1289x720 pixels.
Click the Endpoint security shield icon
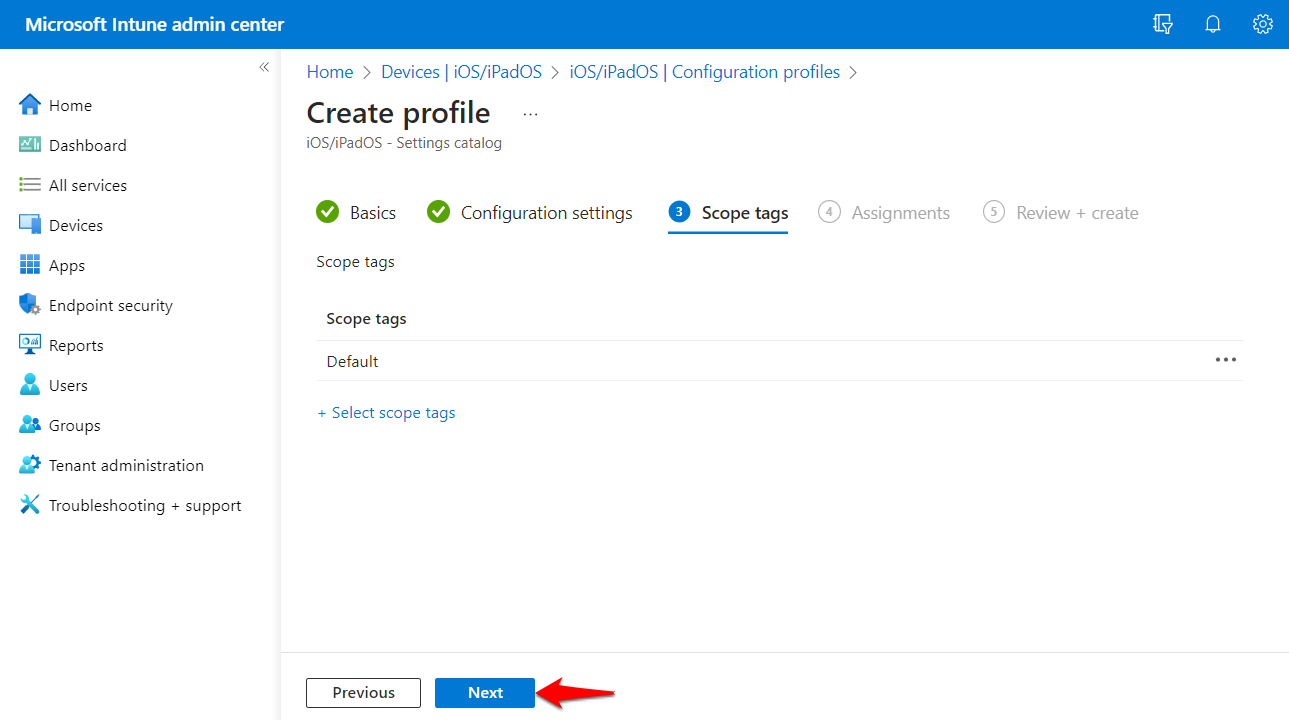coord(30,305)
